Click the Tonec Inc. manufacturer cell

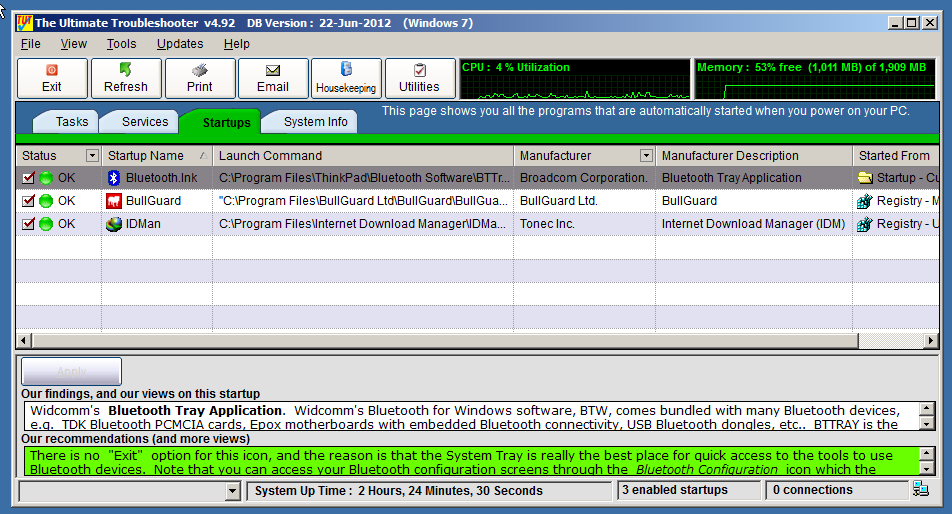(x=584, y=224)
